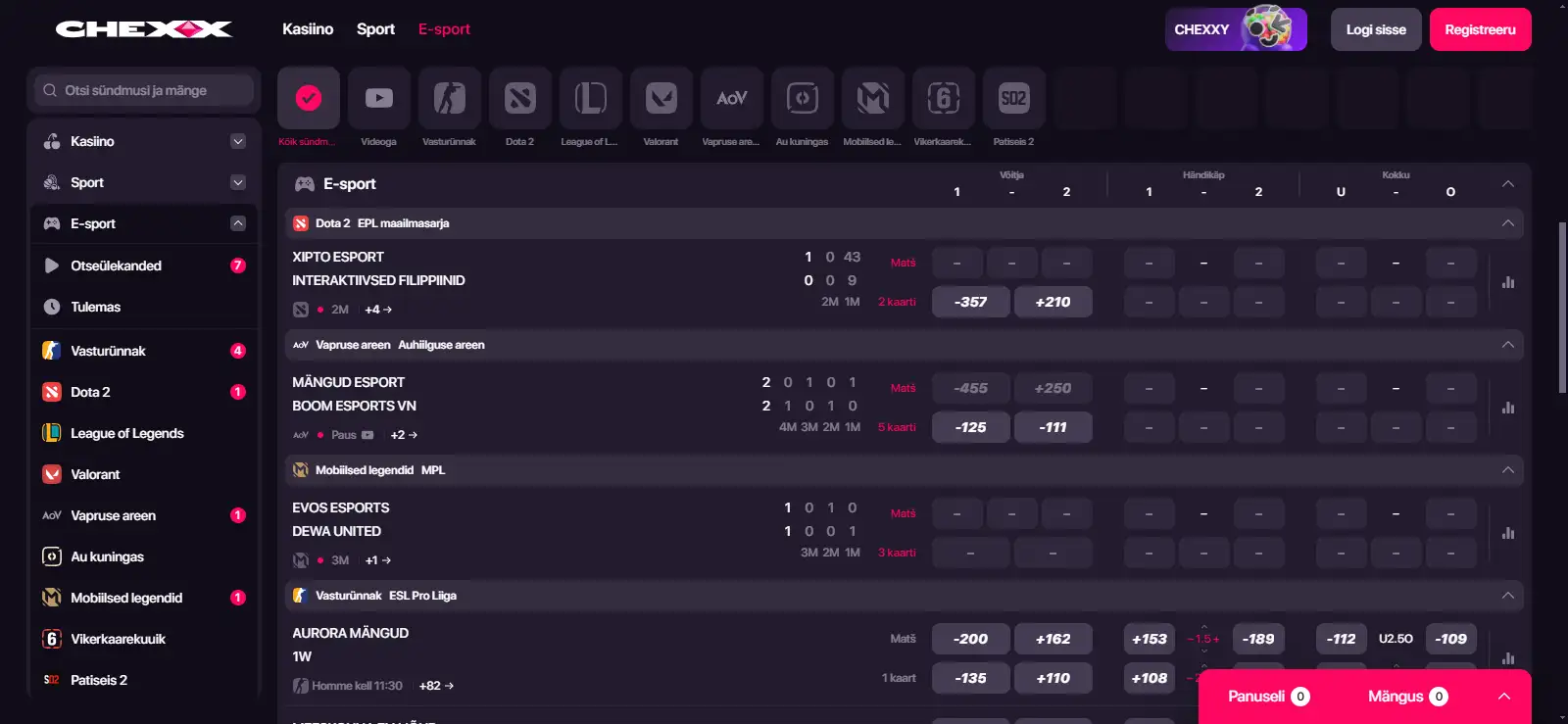Open the CHEXXY promo banner
1568x724 pixels.
tap(1236, 29)
